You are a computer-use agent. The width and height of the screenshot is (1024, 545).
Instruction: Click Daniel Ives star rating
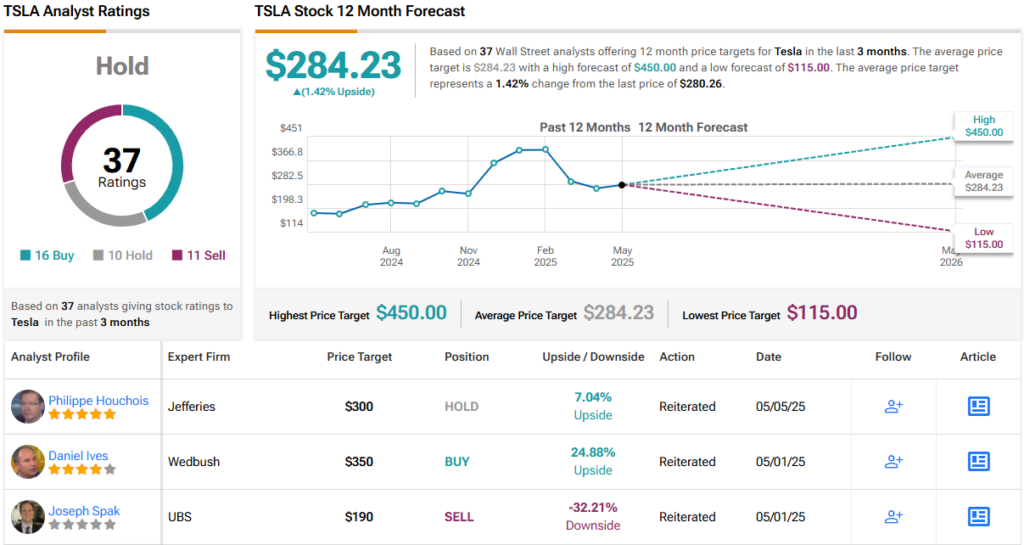82,469
